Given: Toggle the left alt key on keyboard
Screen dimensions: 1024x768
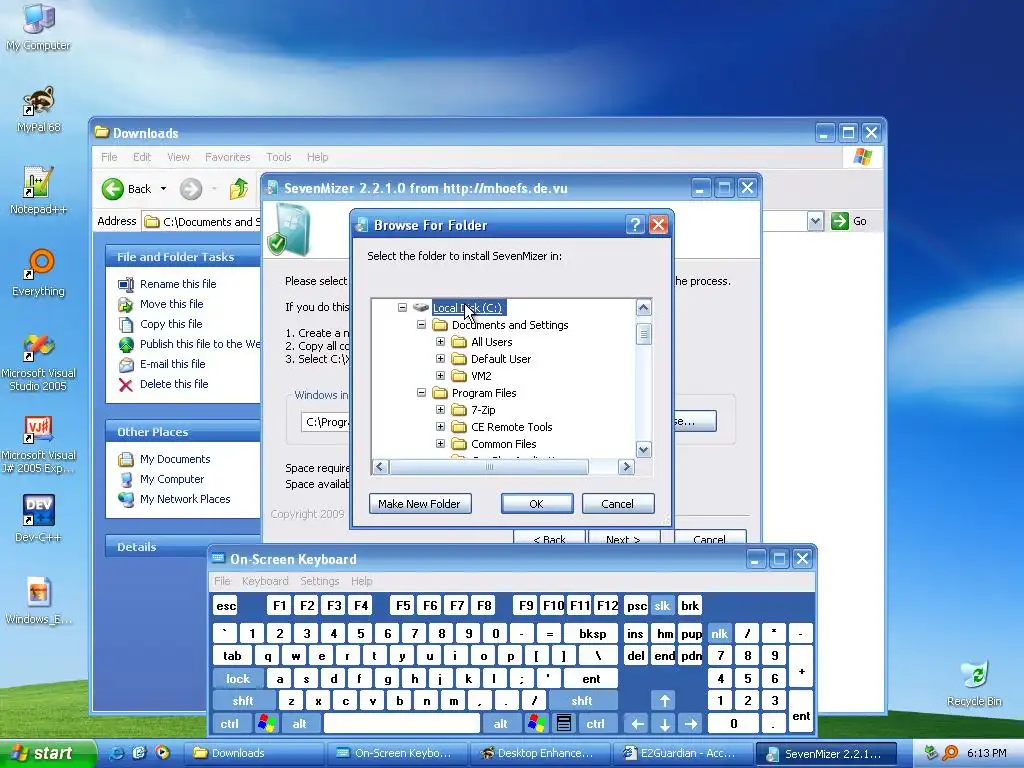Looking at the screenshot, I should [x=300, y=724].
